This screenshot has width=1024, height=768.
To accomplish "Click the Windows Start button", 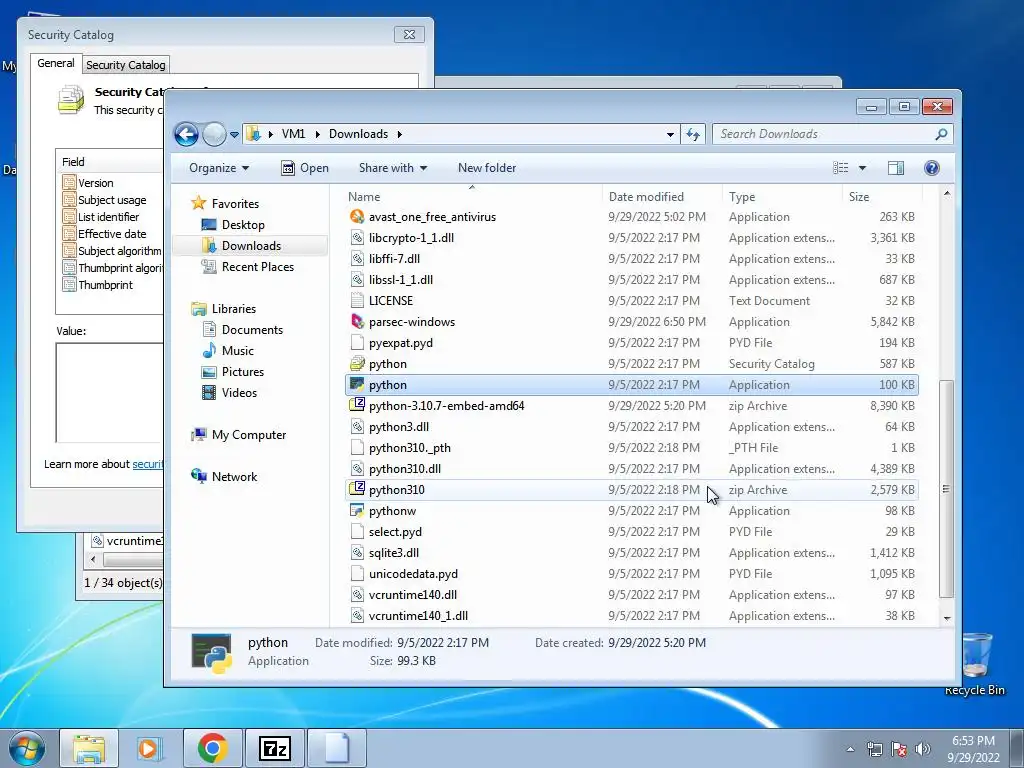I will (x=25, y=748).
